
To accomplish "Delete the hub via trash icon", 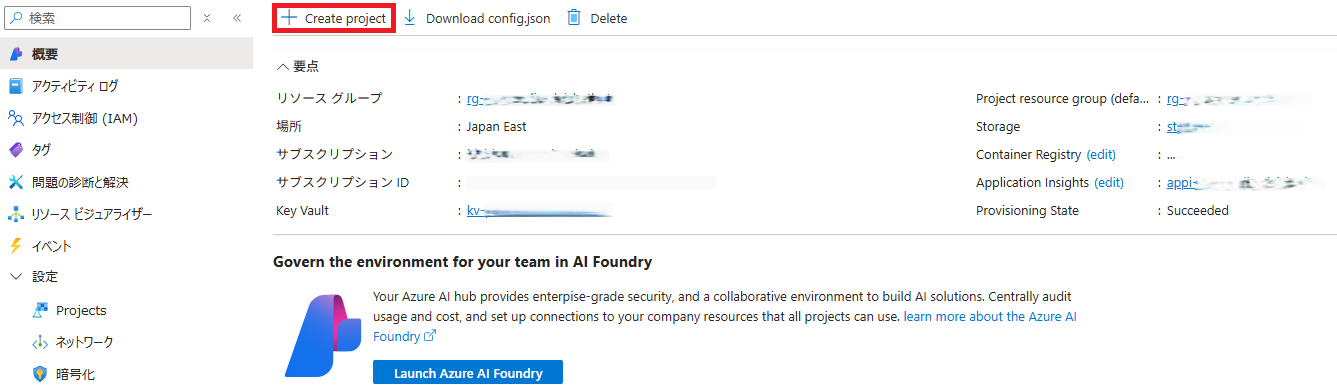I will pos(597,18).
